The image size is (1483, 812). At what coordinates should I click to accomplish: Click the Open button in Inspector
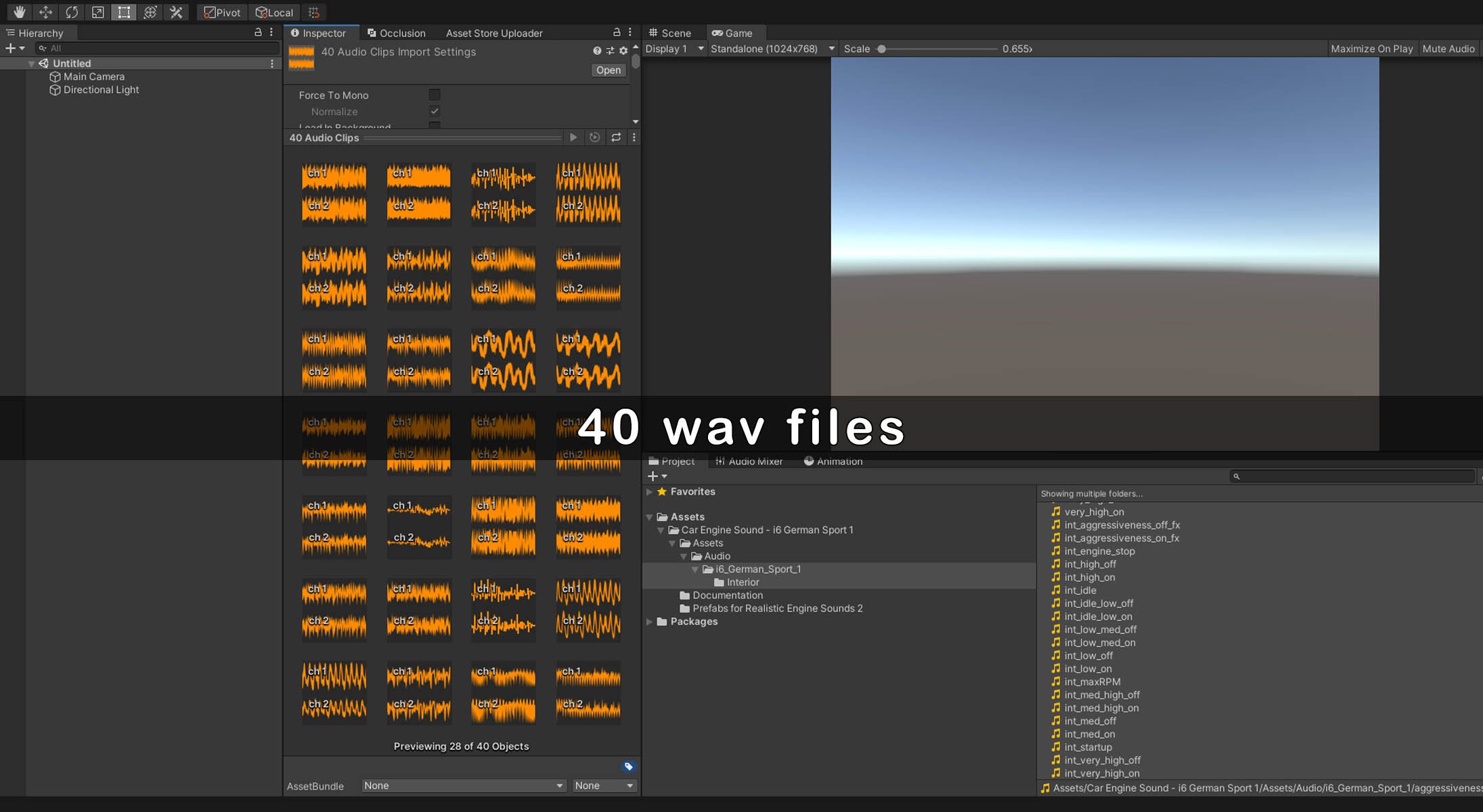[608, 70]
